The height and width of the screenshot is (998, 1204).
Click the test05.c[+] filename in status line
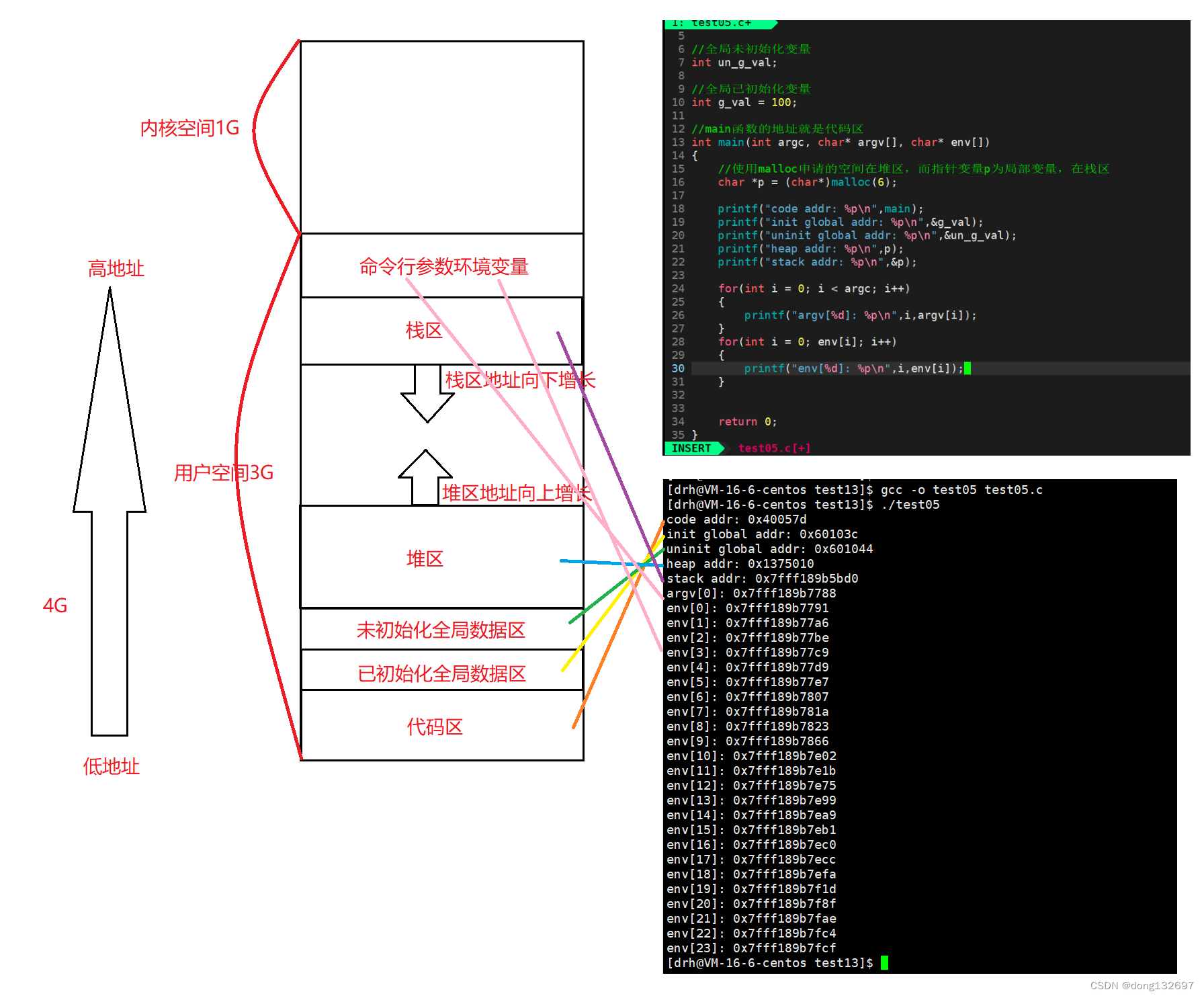coord(774,448)
